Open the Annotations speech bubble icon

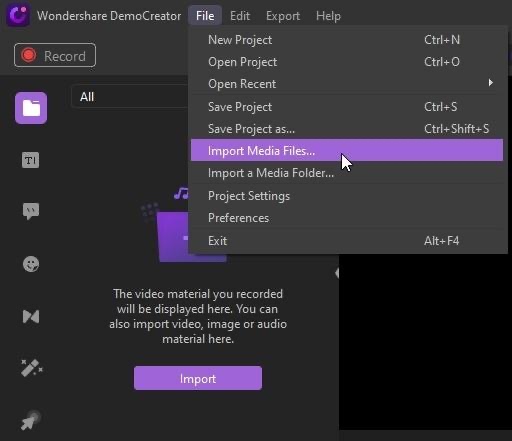[x=31, y=211]
